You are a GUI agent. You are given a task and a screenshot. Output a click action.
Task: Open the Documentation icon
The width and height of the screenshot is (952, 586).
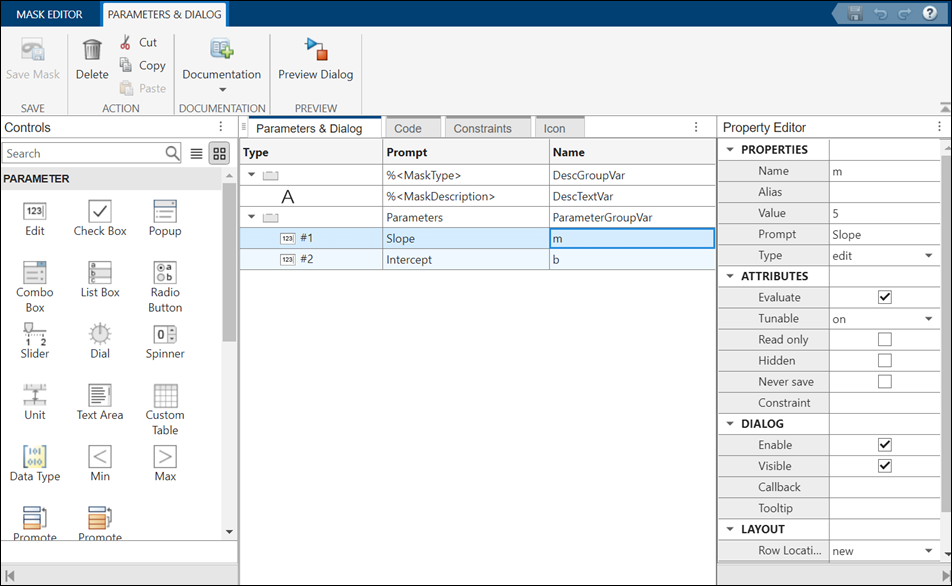tap(222, 49)
